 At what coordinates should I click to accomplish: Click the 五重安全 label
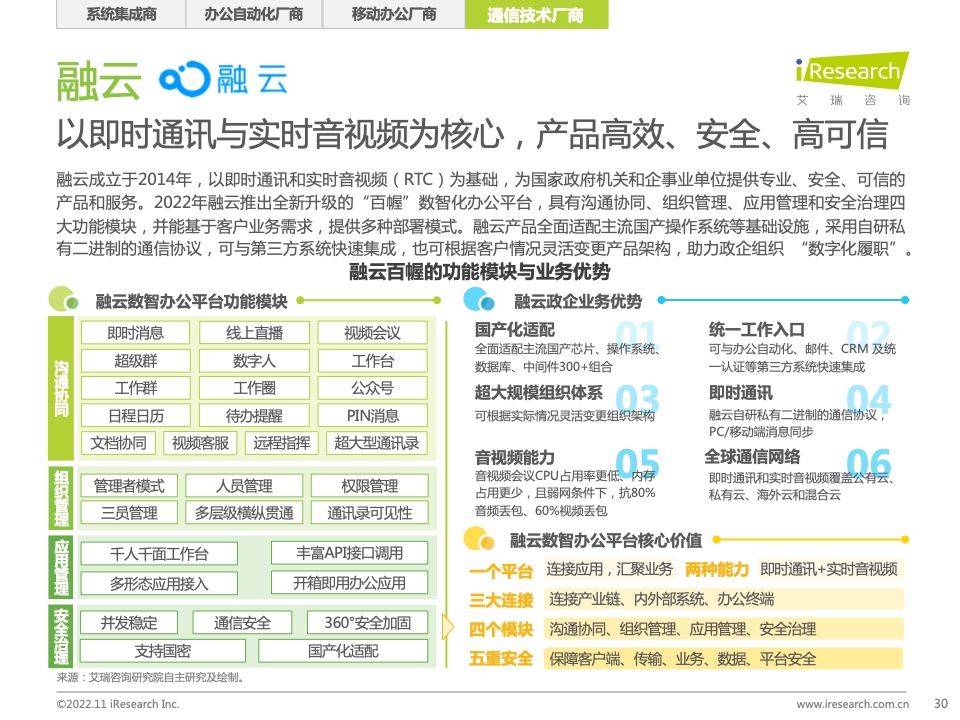(x=501, y=658)
